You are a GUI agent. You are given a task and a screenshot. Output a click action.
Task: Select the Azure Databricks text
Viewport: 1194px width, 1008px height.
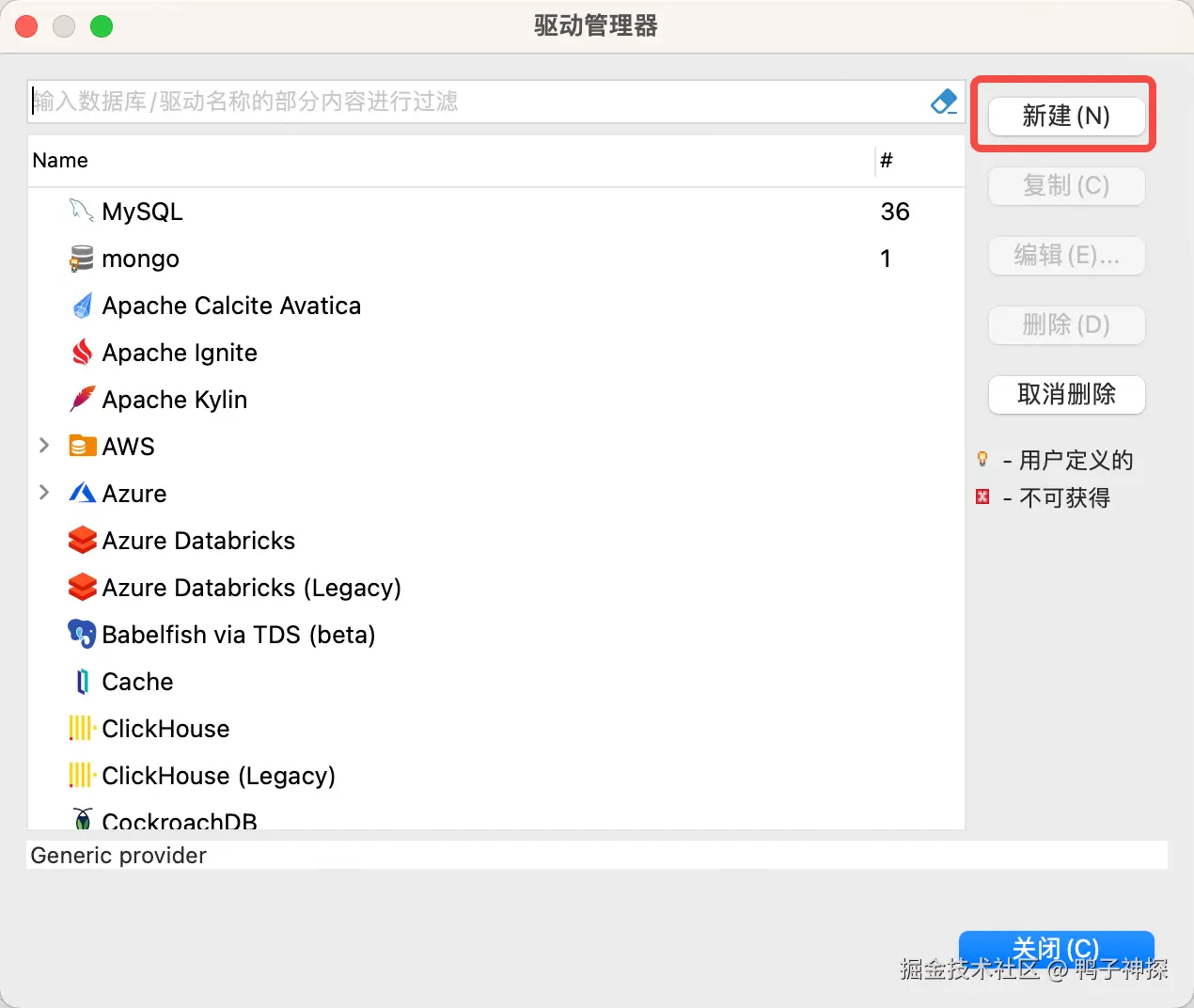tap(198, 541)
